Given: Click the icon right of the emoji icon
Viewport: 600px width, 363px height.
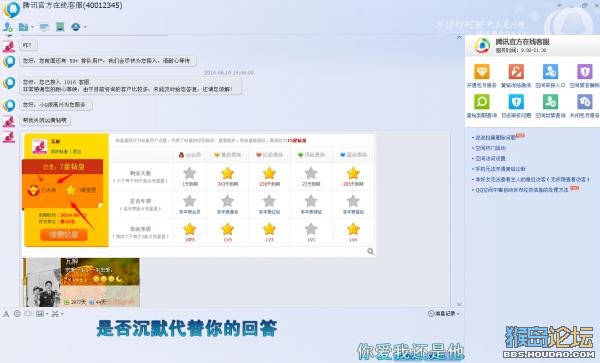Looking at the screenshot, I should tap(28, 314).
